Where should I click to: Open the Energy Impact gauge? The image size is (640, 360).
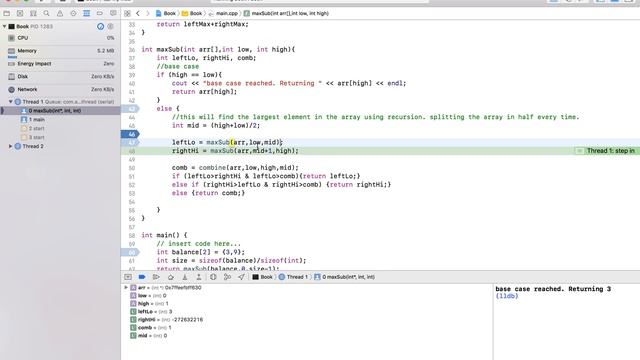(60, 64)
